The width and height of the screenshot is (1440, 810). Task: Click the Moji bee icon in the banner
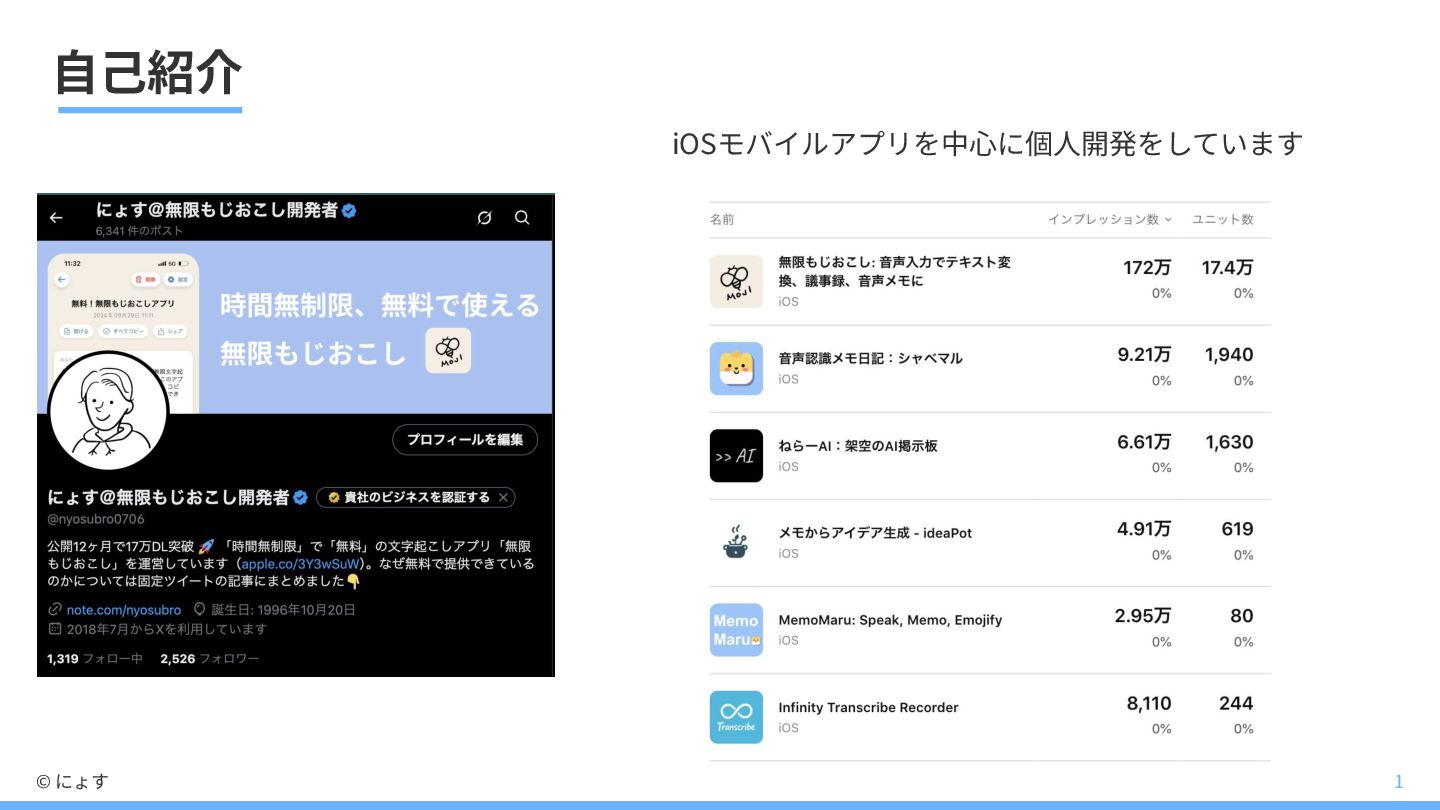tap(448, 351)
